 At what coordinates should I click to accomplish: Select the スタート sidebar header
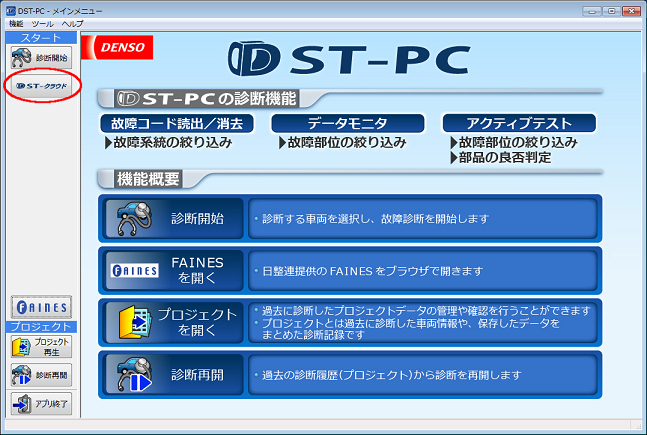(41, 38)
